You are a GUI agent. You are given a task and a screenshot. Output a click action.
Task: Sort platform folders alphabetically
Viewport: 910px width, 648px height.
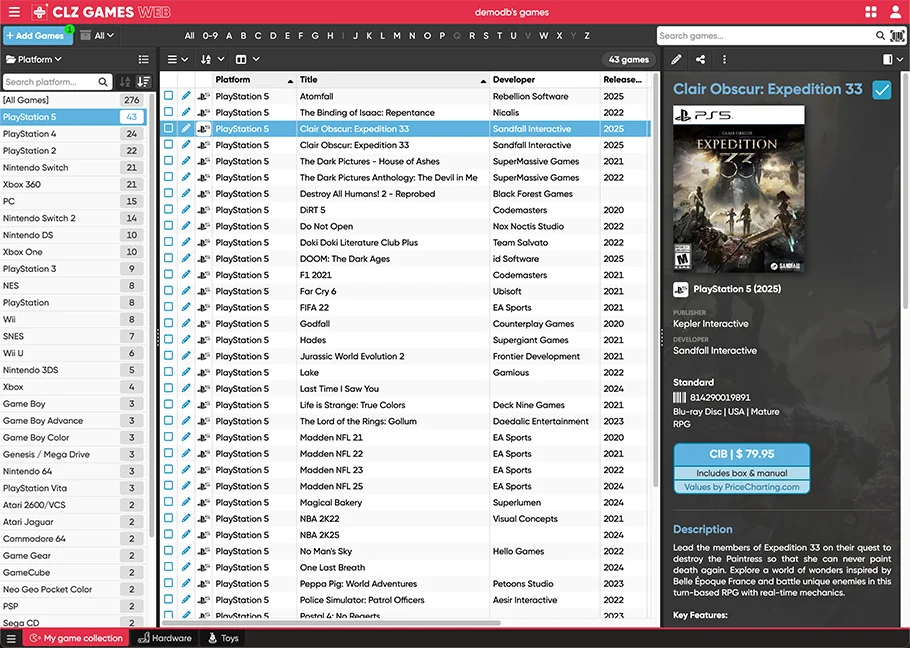pos(125,82)
